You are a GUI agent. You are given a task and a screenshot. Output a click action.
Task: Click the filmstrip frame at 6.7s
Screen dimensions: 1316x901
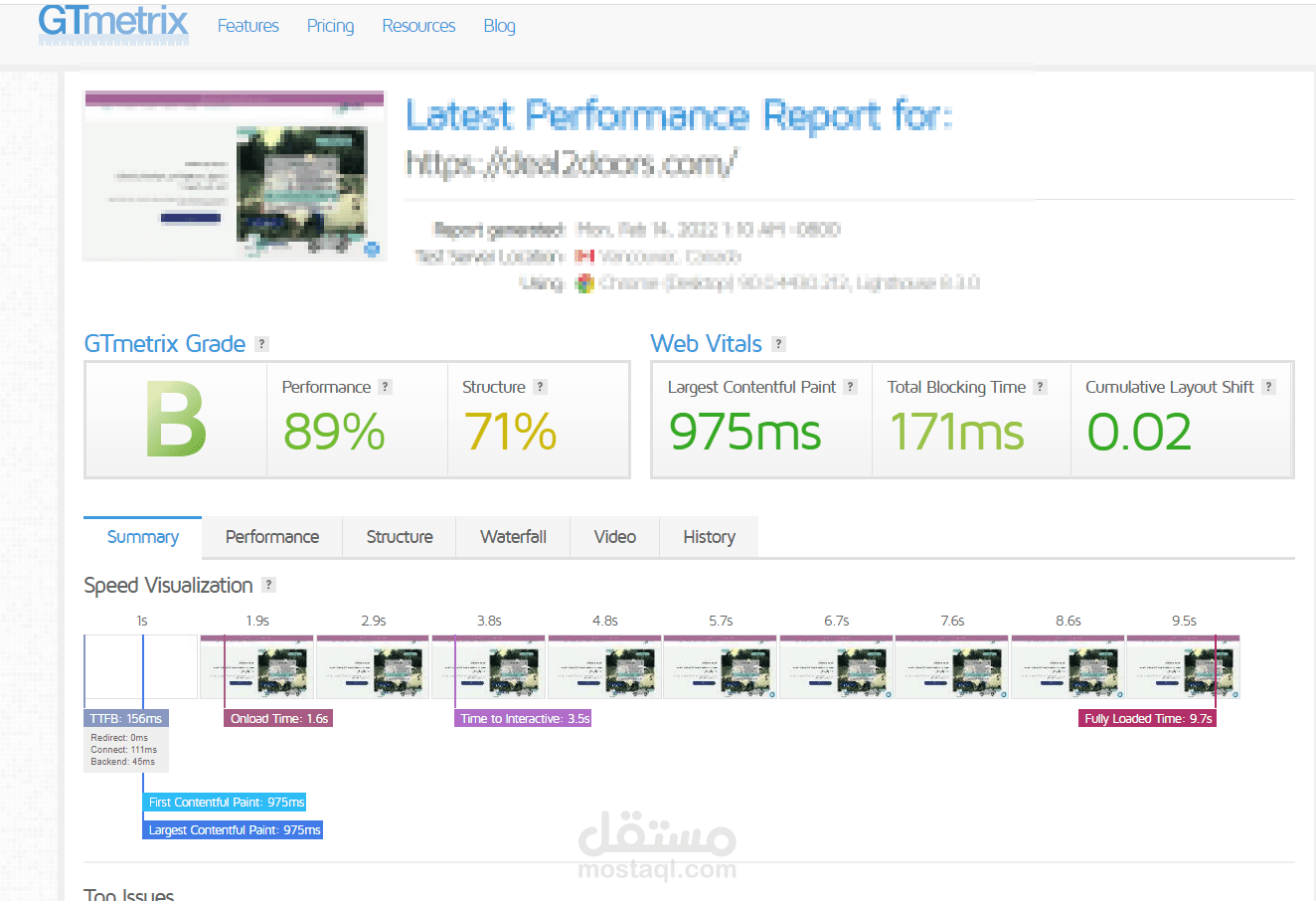pos(836,667)
